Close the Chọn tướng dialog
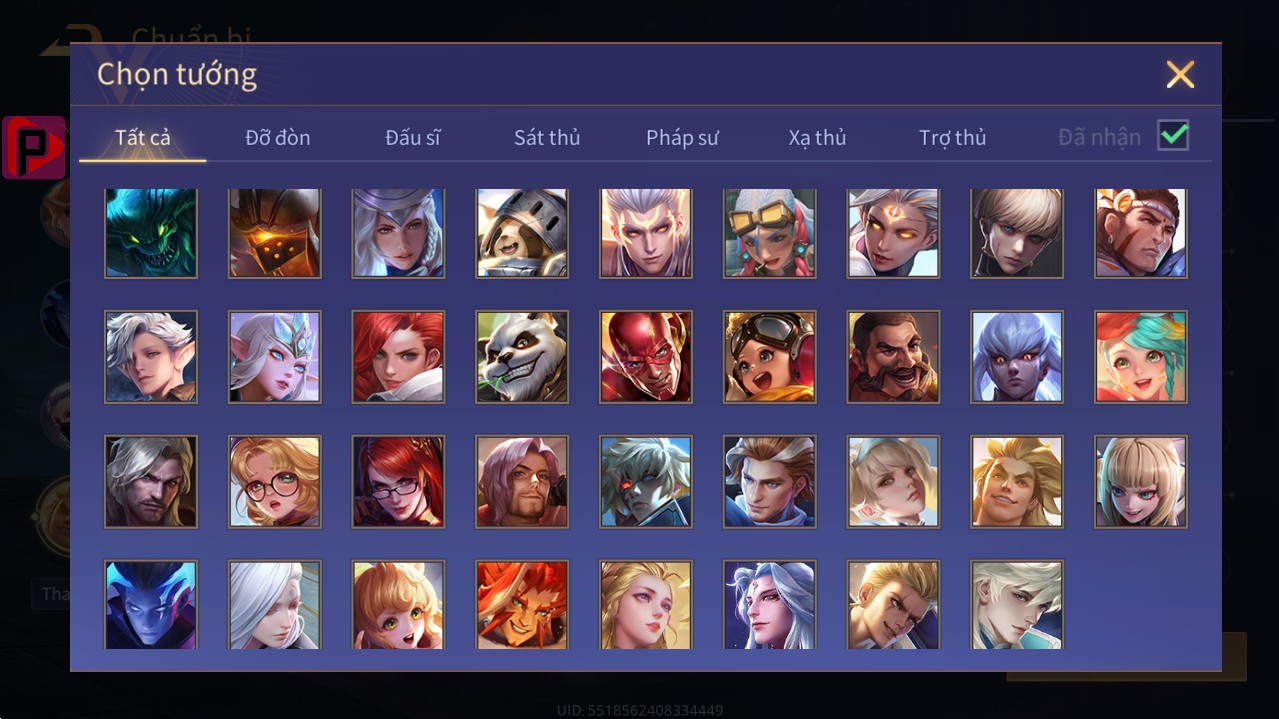Viewport: 1279px width, 719px height. [x=1180, y=74]
